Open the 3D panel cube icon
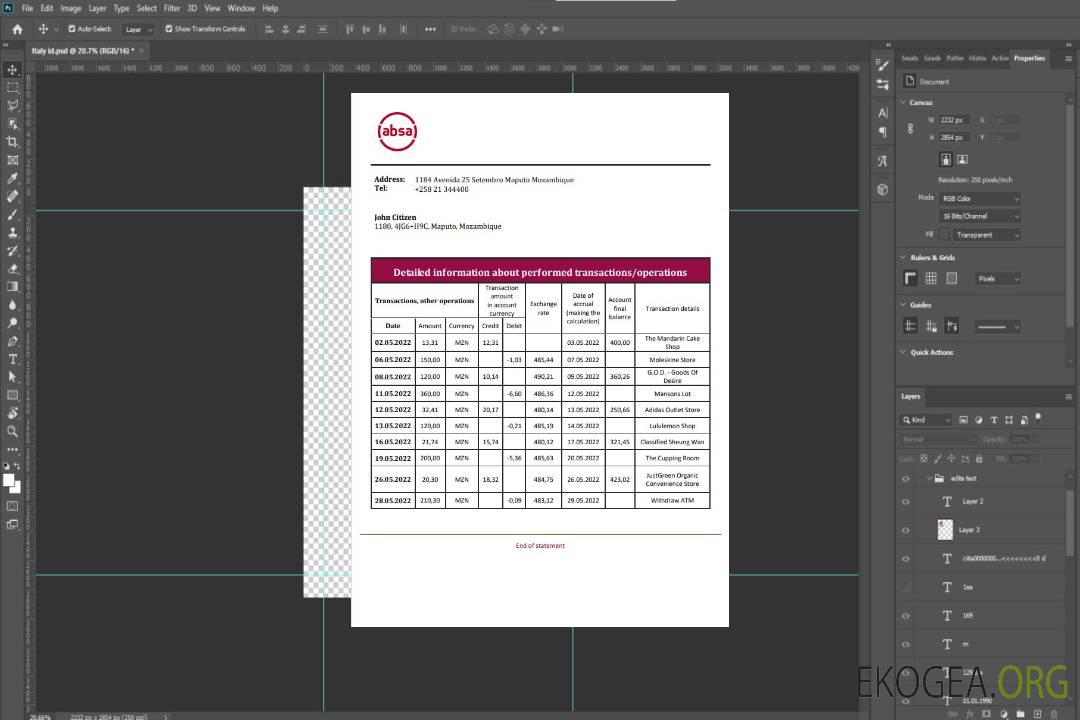The width and height of the screenshot is (1080, 720). pyautogui.click(x=882, y=189)
